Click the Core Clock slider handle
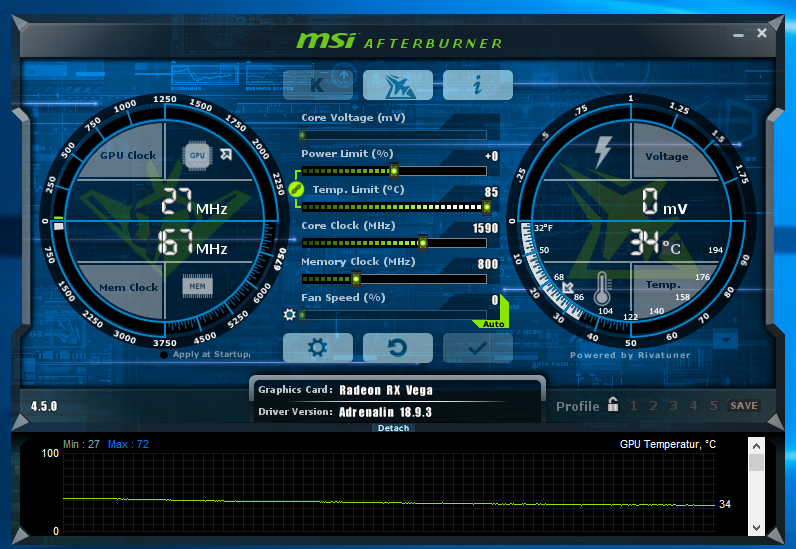This screenshot has width=796, height=549. [x=422, y=243]
